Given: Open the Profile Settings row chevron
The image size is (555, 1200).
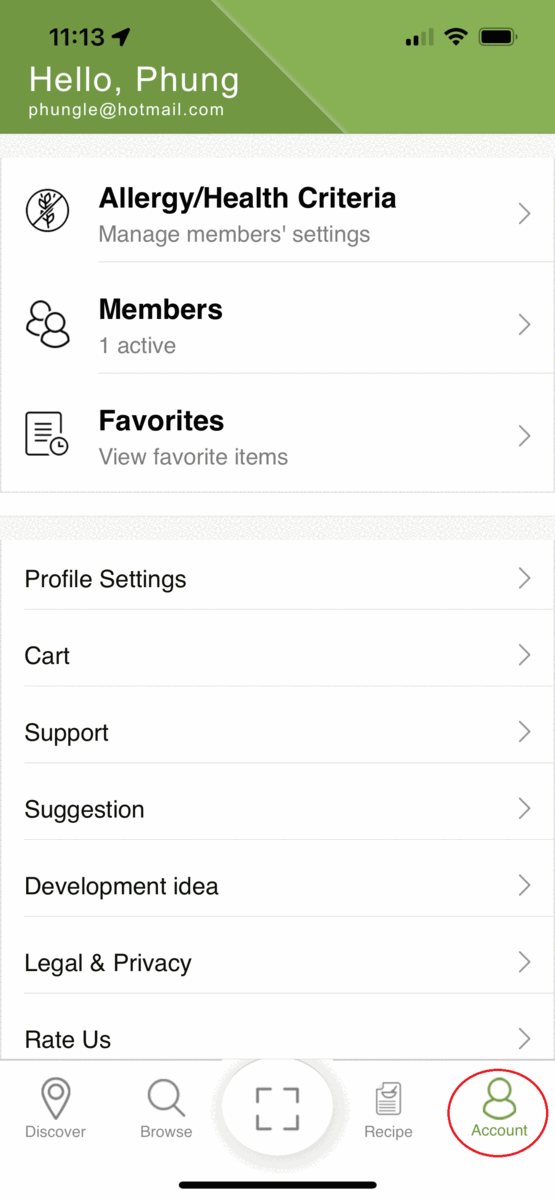Looking at the screenshot, I should point(524,578).
